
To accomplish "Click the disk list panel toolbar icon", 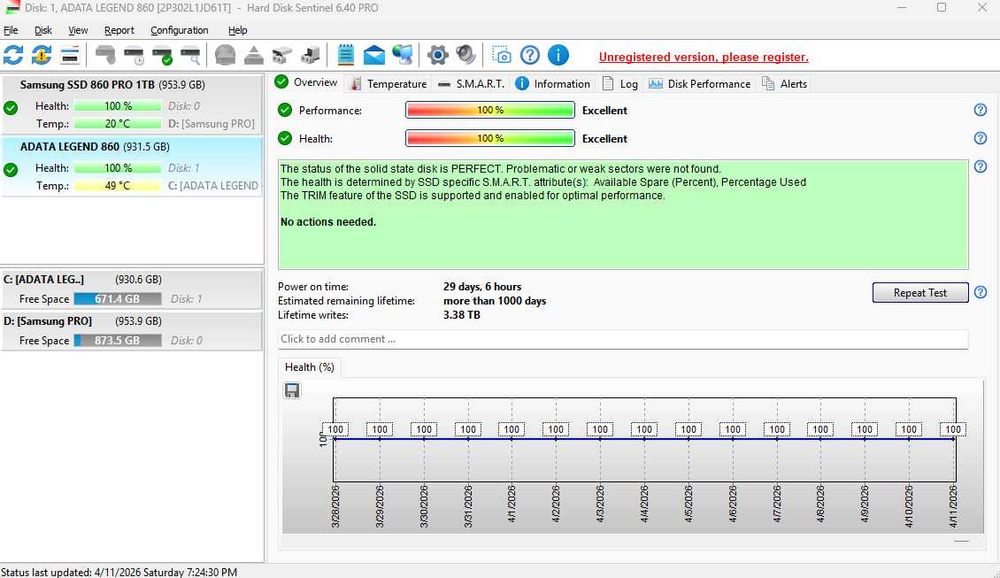I will tap(70, 56).
